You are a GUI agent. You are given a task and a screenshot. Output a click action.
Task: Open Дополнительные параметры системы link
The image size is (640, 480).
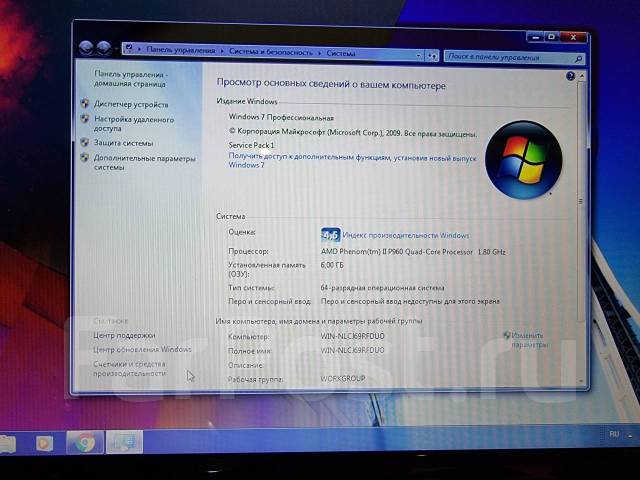coord(144,162)
